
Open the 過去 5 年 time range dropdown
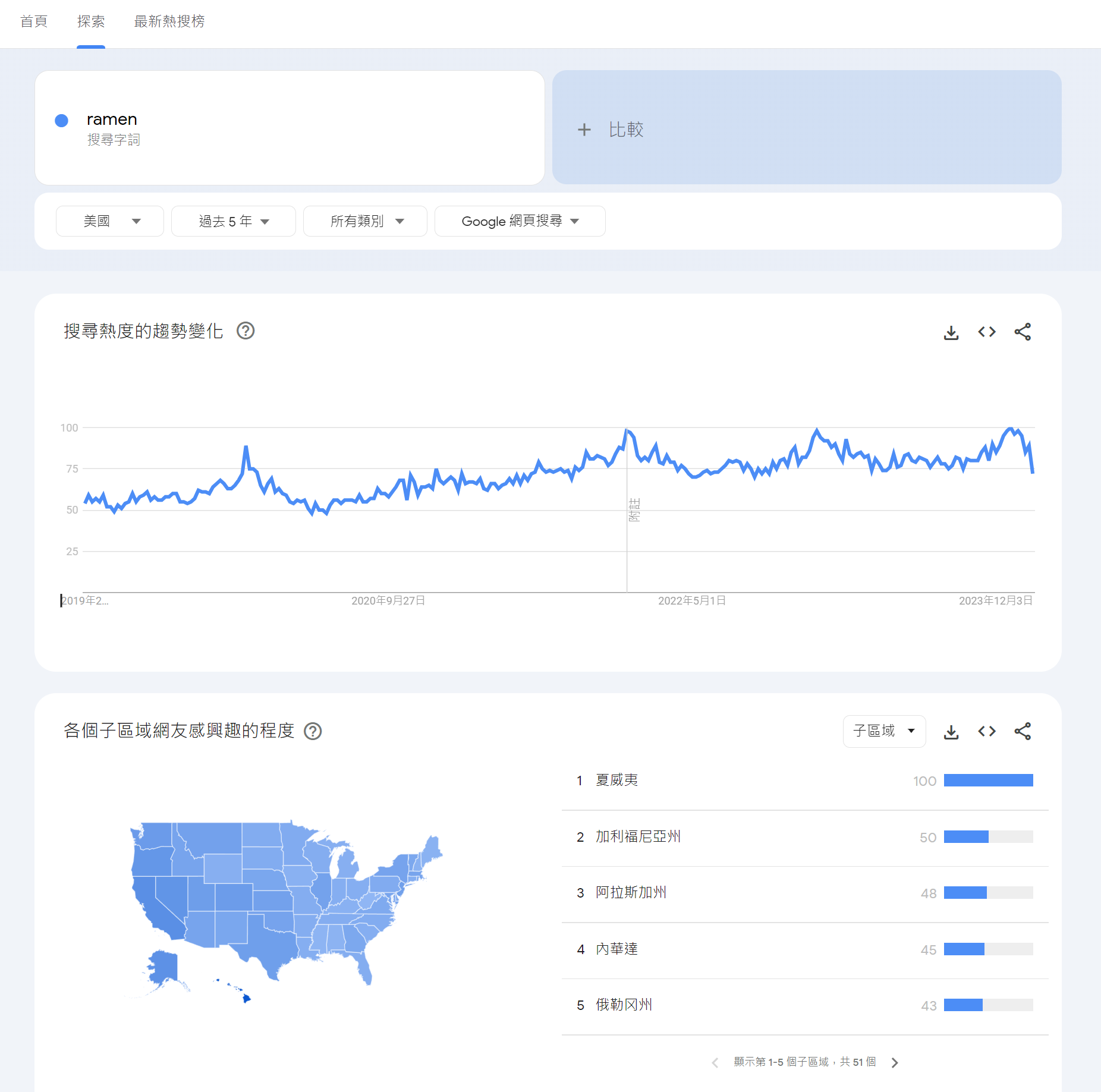[x=233, y=221]
